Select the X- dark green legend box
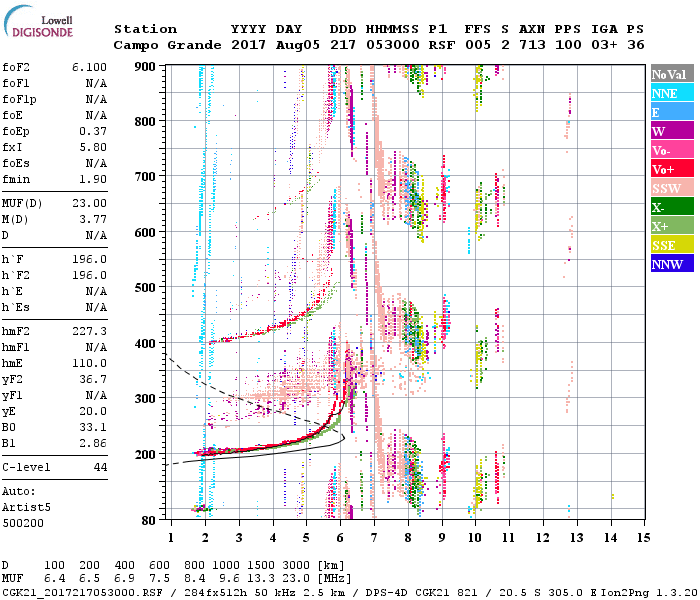700x600 pixels. click(671, 207)
